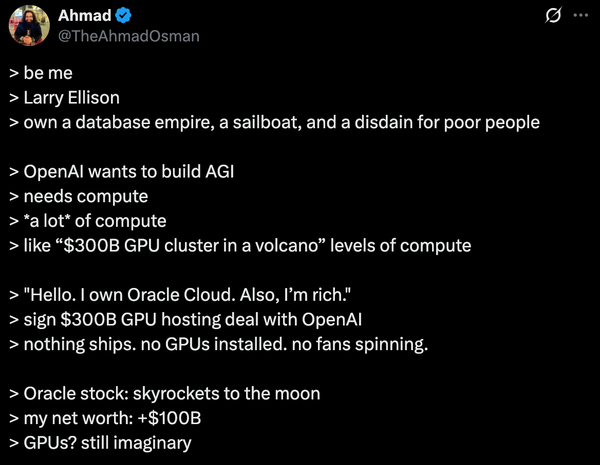Select the 'needs compute' line
The image size is (600, 465).
point(78,197)
